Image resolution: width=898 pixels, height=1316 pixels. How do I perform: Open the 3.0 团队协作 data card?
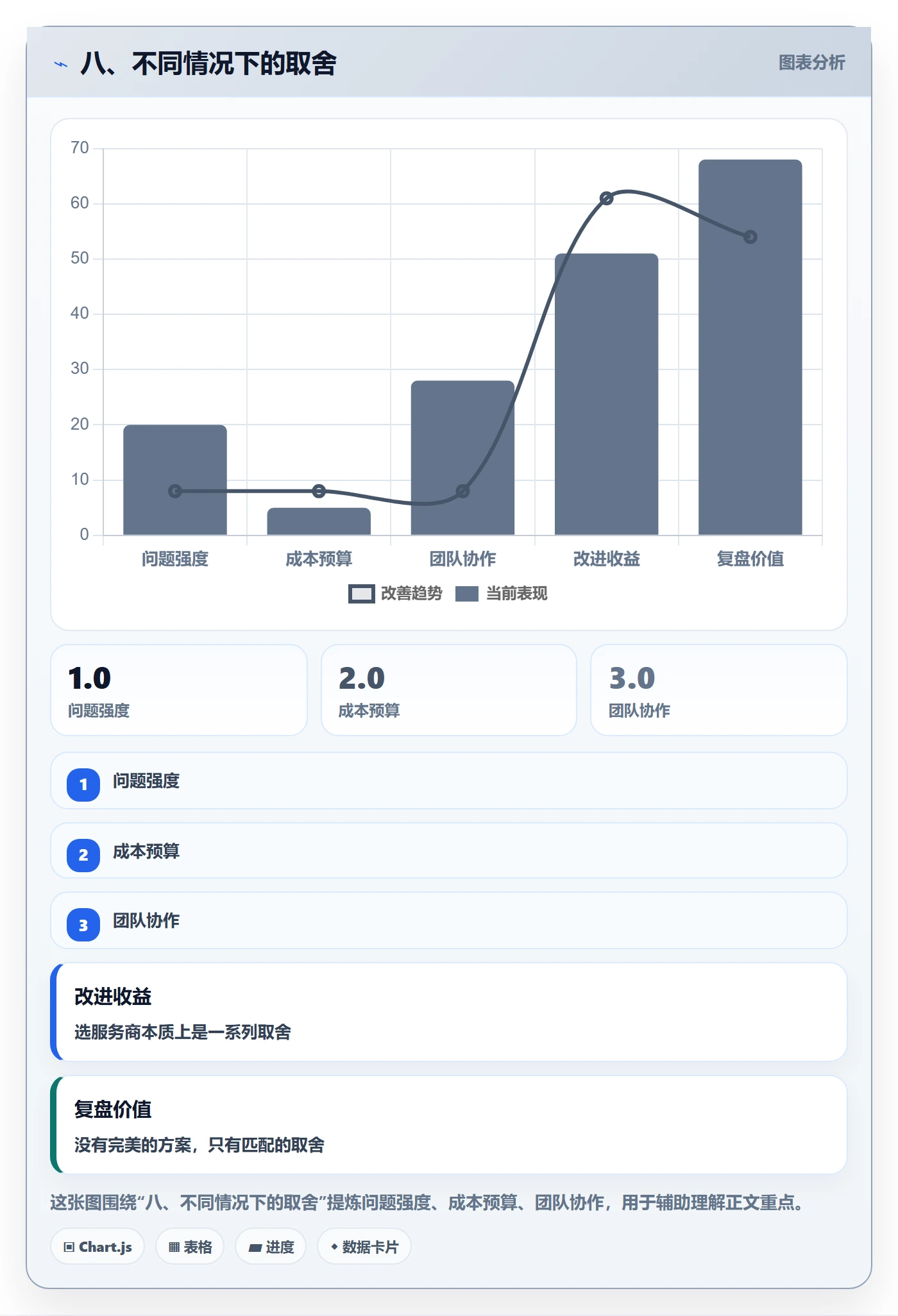(719, 690)
